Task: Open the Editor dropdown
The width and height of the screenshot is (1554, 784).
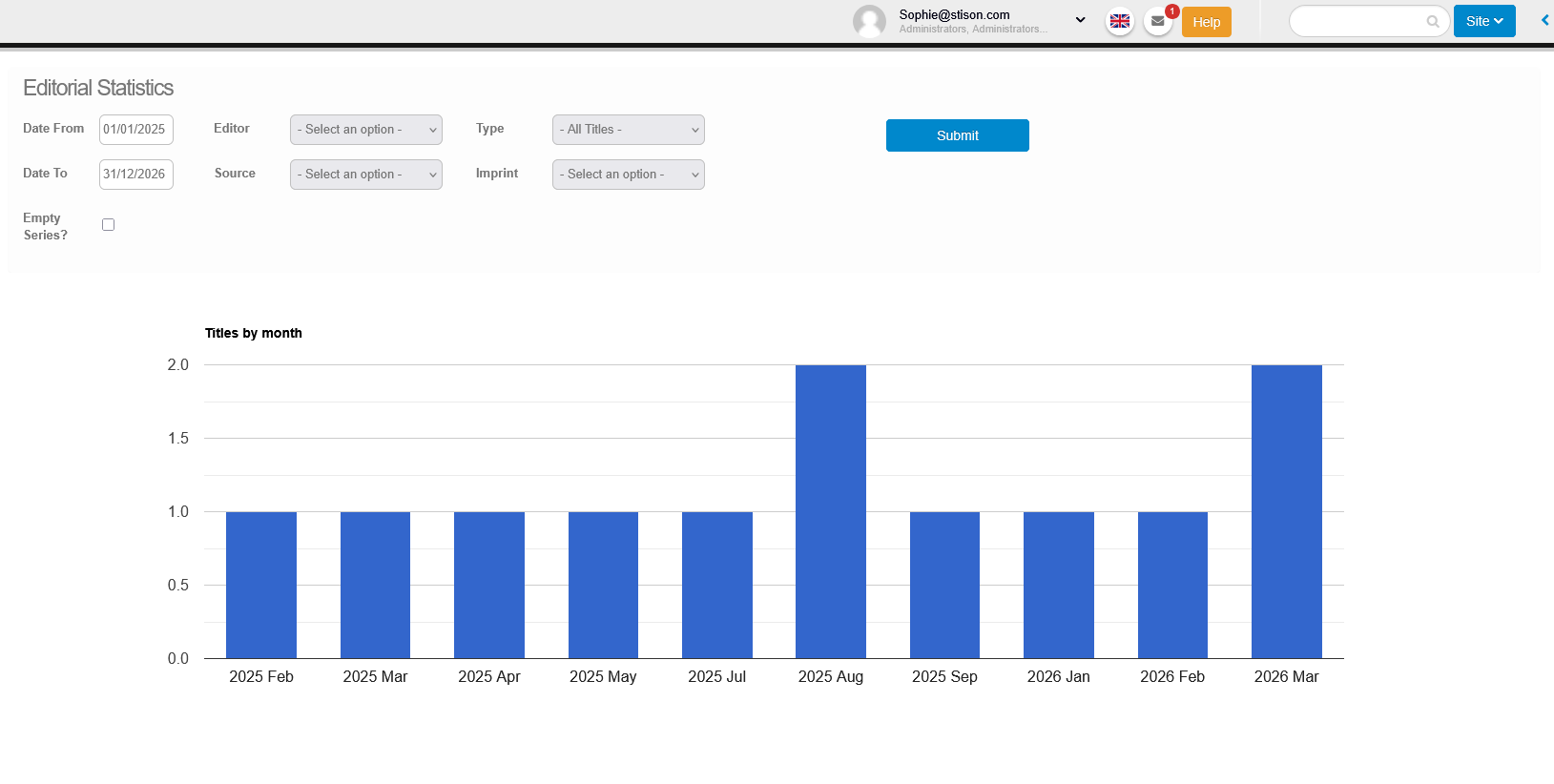Action: pyautogui.click(x=365, y=130)
